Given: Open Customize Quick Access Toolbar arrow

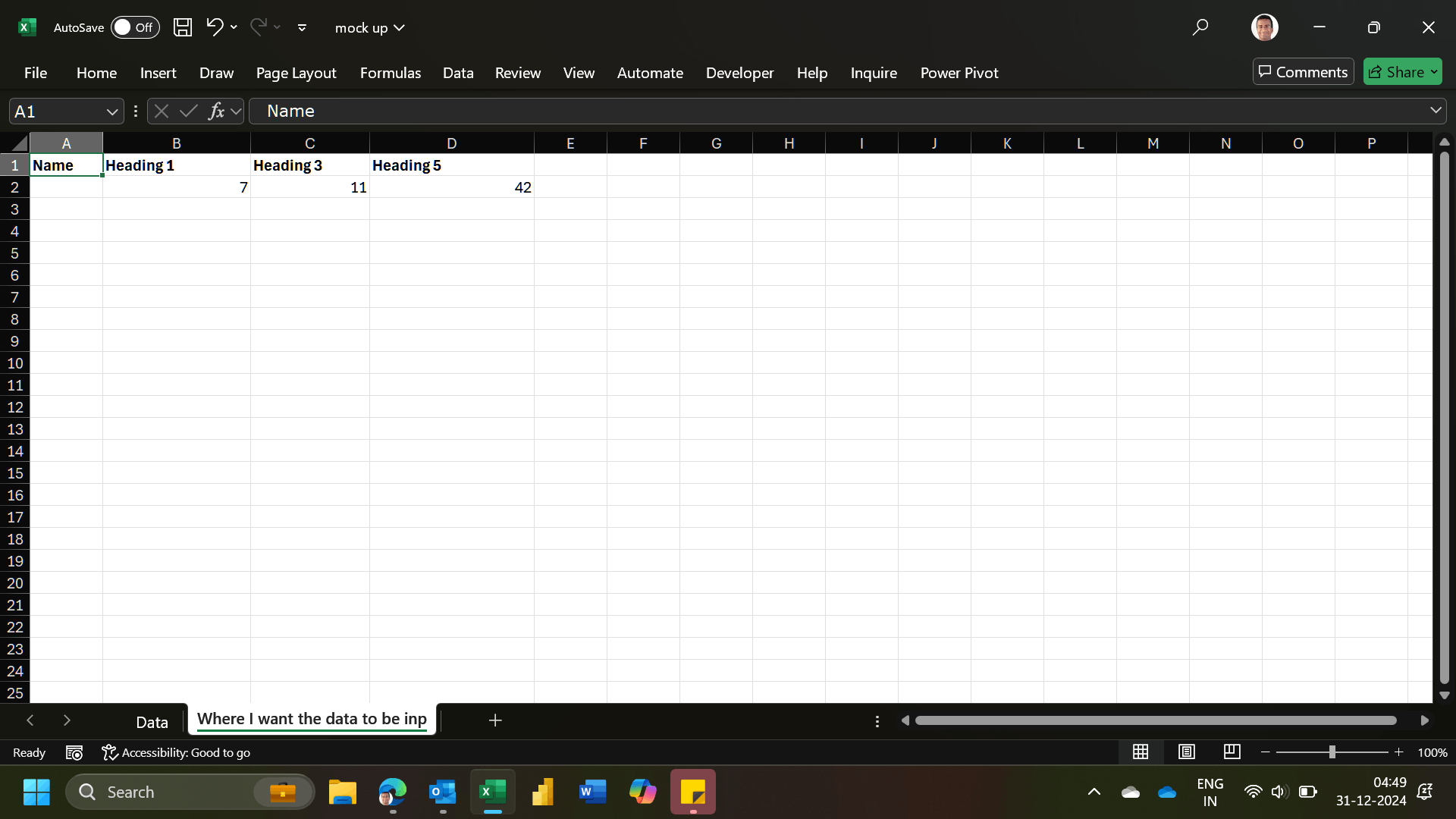Looking at the screenshot, I should click(x=302, y=28).
